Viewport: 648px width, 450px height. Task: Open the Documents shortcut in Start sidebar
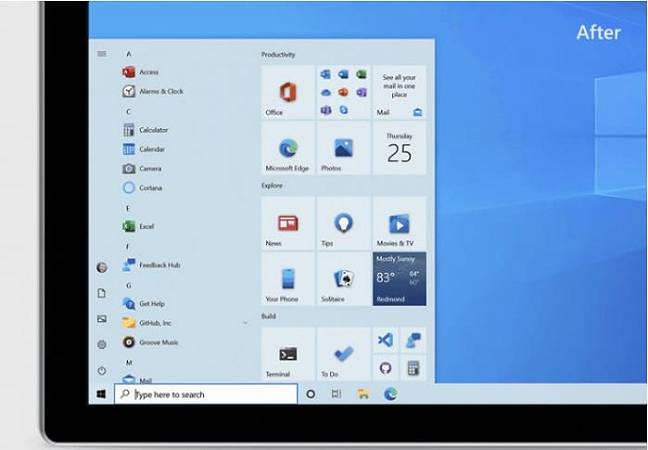coord(102,293)
